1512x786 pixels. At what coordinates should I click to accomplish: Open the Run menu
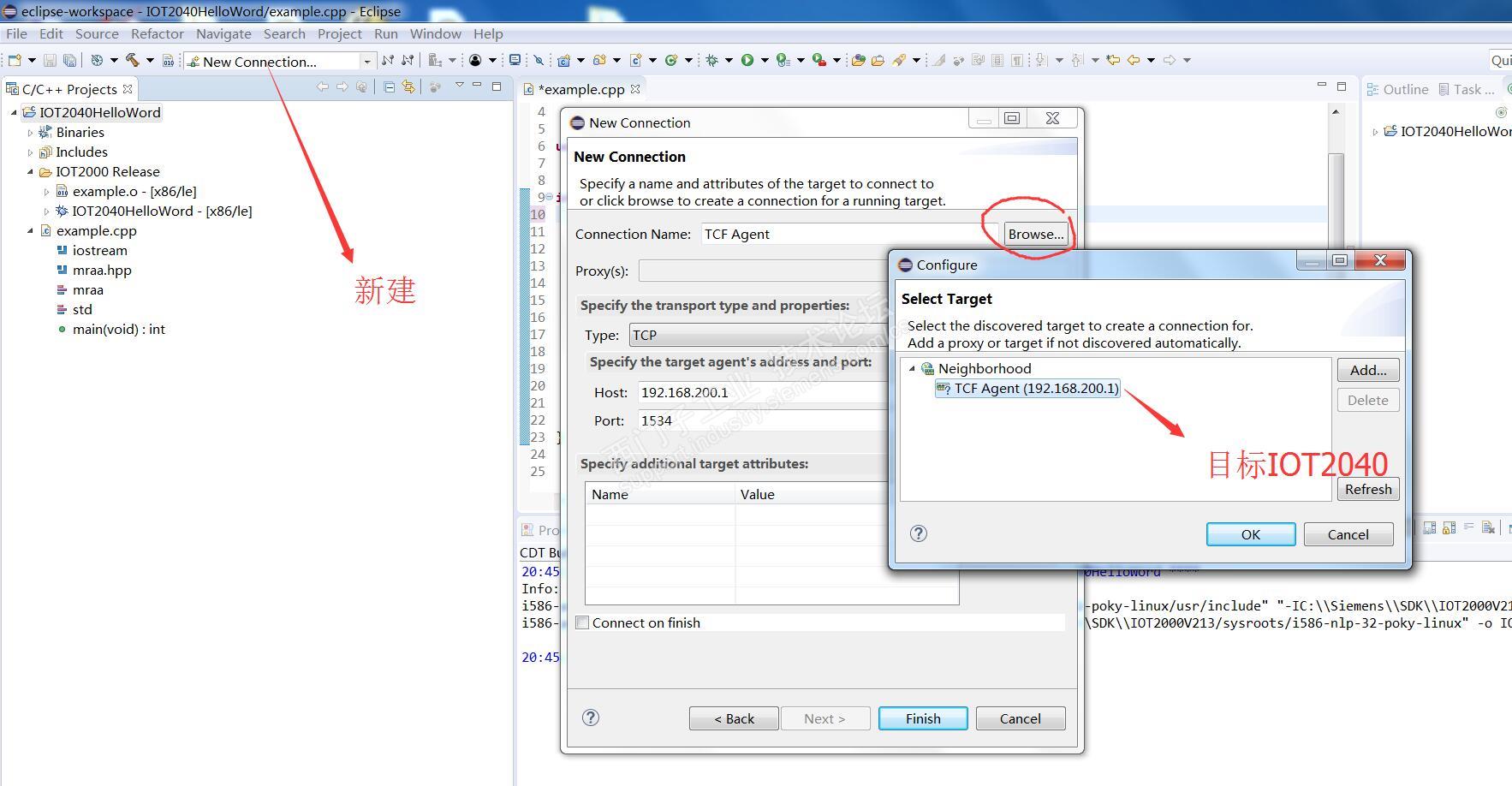[385, 33]
